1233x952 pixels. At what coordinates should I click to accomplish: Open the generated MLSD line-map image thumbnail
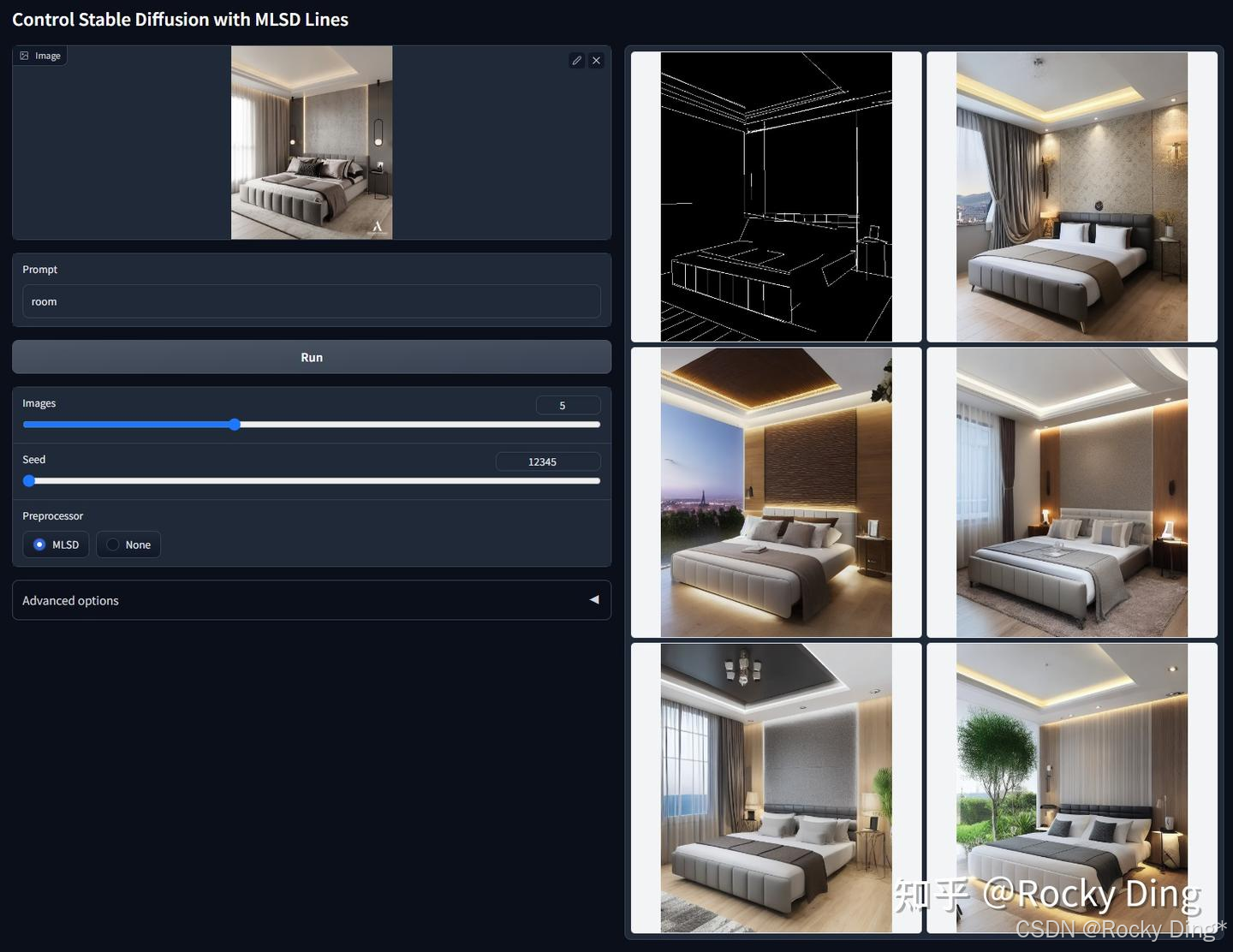[x=775, y=195]
